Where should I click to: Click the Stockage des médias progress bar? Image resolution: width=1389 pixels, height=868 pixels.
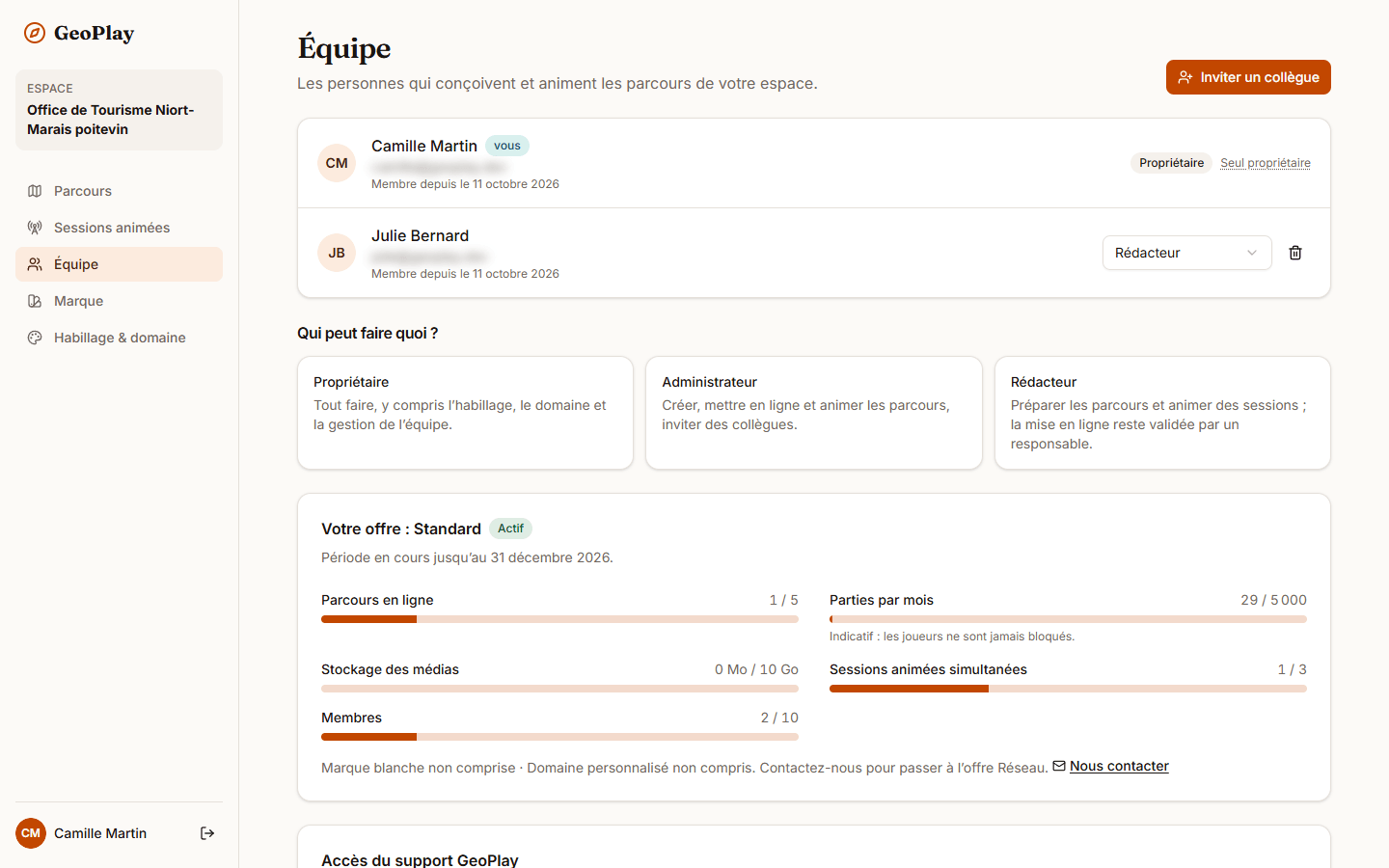559,689
